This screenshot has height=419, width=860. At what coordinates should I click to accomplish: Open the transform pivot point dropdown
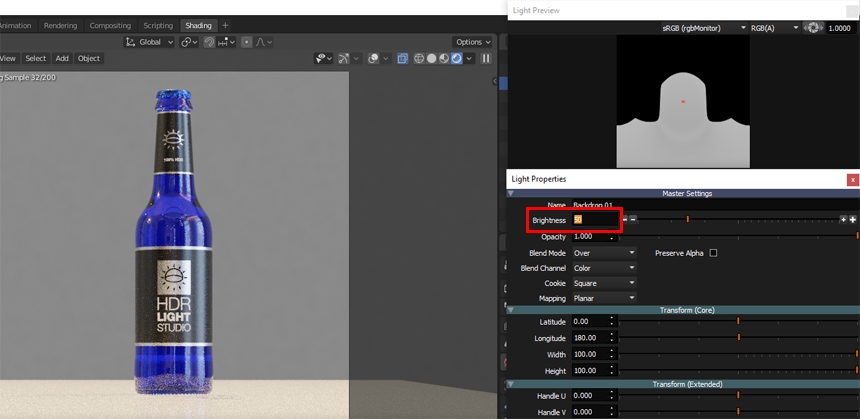[189, 42]
